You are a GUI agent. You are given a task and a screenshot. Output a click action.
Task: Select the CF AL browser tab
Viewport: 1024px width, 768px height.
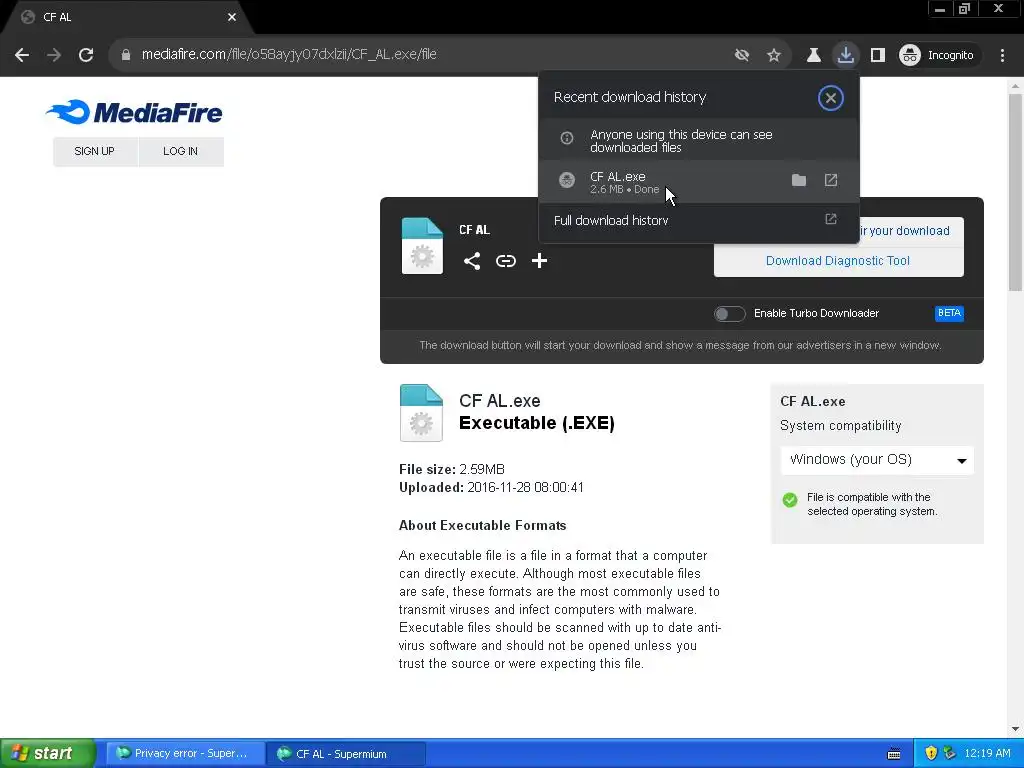128,17
